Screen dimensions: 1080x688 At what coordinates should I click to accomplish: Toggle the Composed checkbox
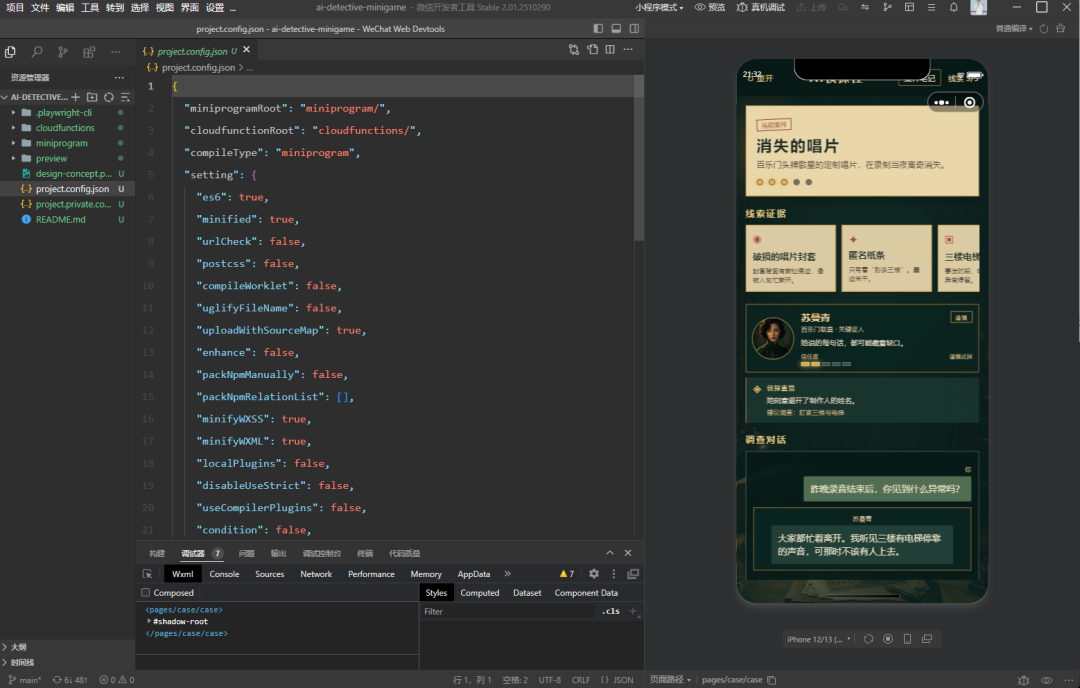coord(145,592)
